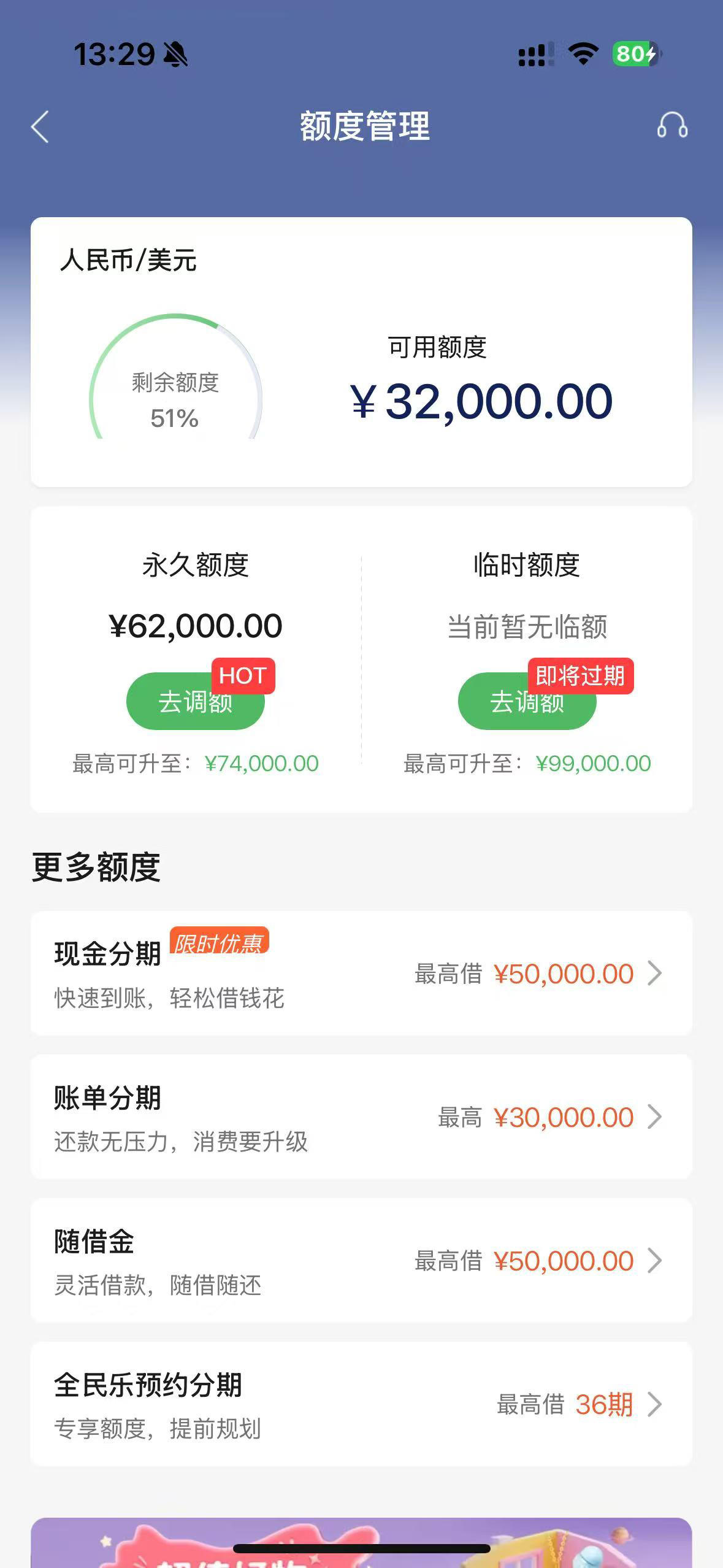This screenshot has height=1568, width=723.
Task: Tap the battery indicator icon
Action: point(637,54)
